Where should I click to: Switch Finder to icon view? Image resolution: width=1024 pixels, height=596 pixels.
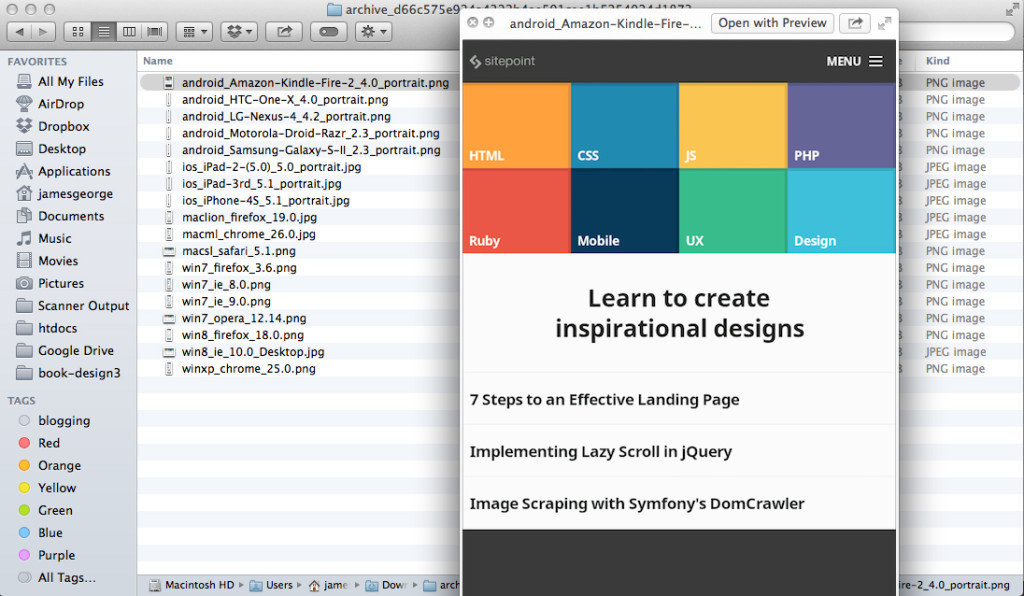77,31
